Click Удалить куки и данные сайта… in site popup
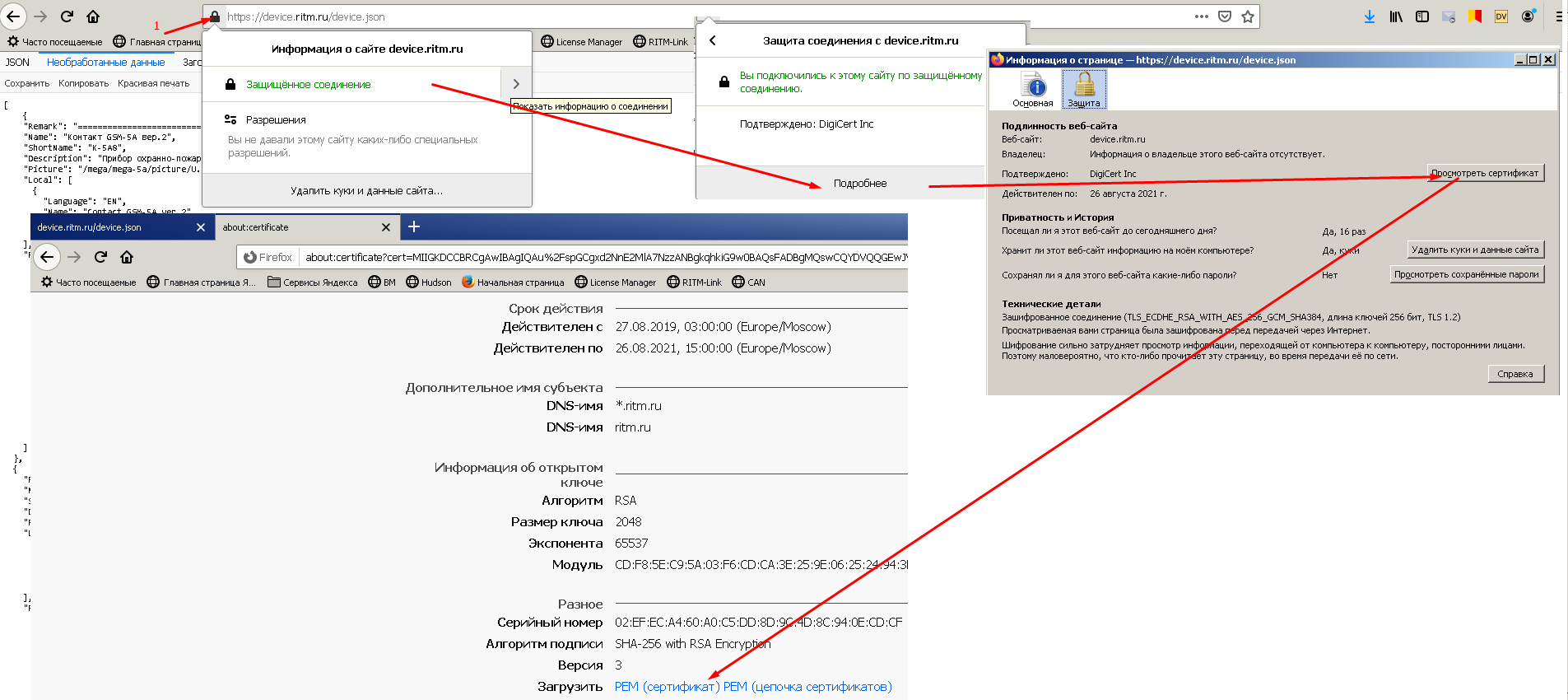This screenshot has height=700, width=1568. pos(367,190)
